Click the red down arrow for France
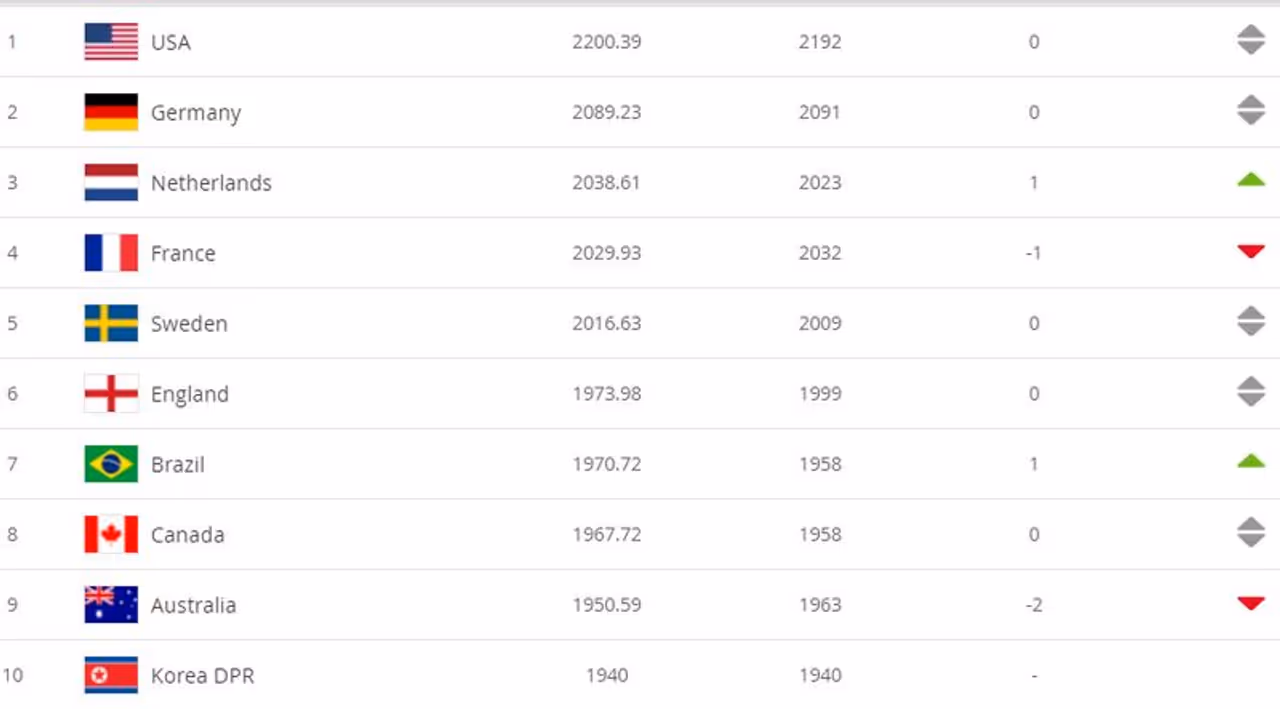This screenshot has width=1280, height=709. [1251, 252]
